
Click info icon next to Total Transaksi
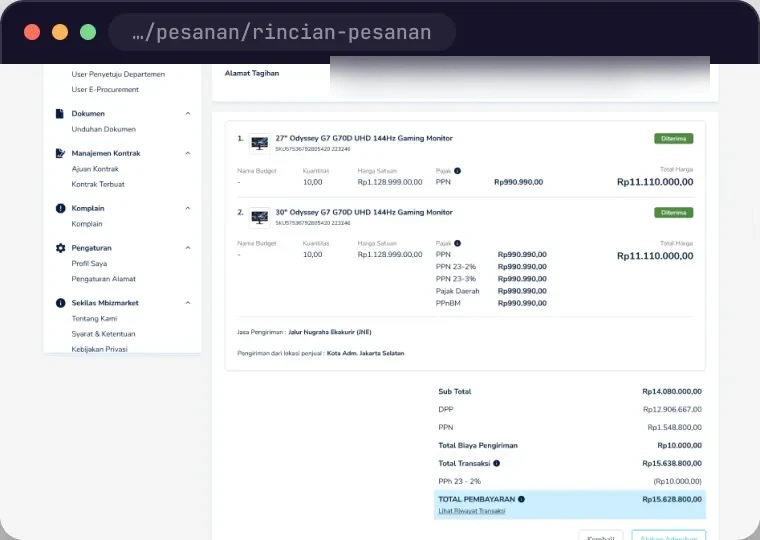(x=496, y=463)
